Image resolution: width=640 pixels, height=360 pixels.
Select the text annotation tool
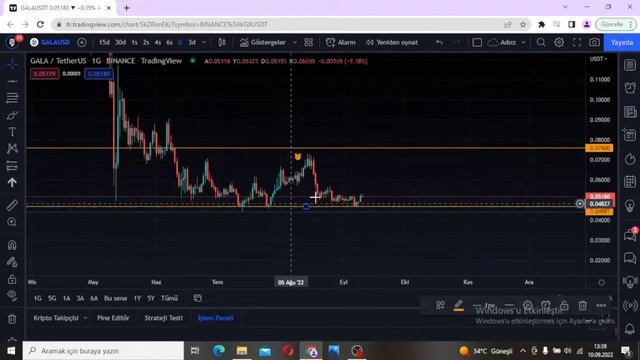click(12, 132)
